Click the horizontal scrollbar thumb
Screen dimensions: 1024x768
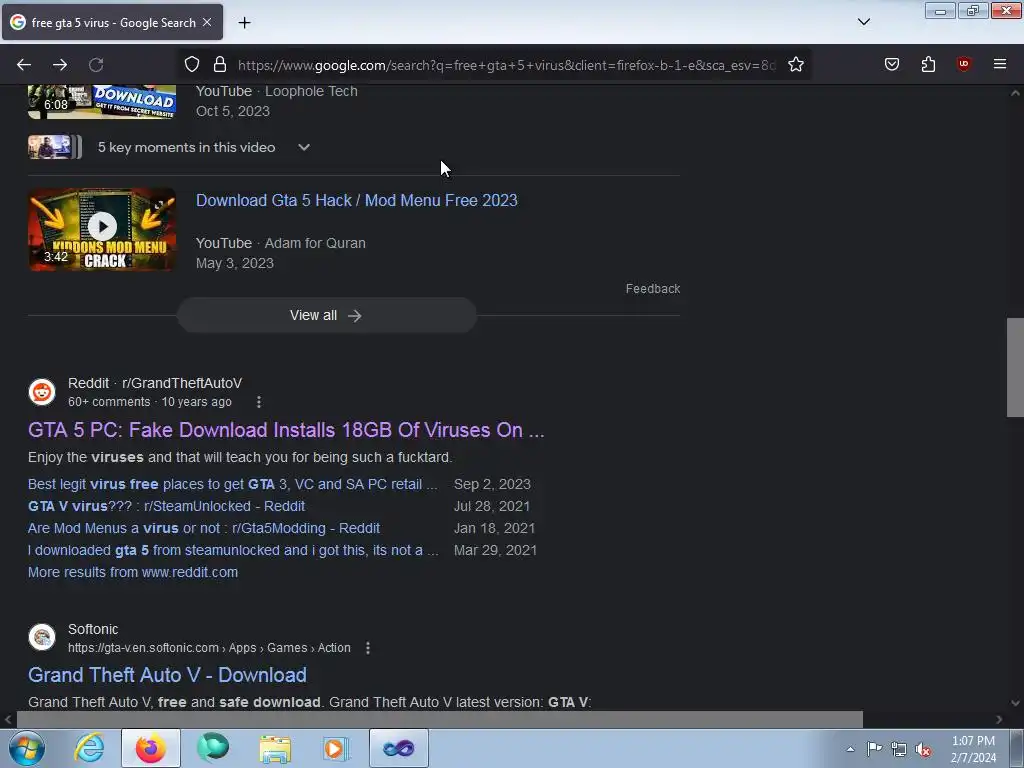(439, 720)
